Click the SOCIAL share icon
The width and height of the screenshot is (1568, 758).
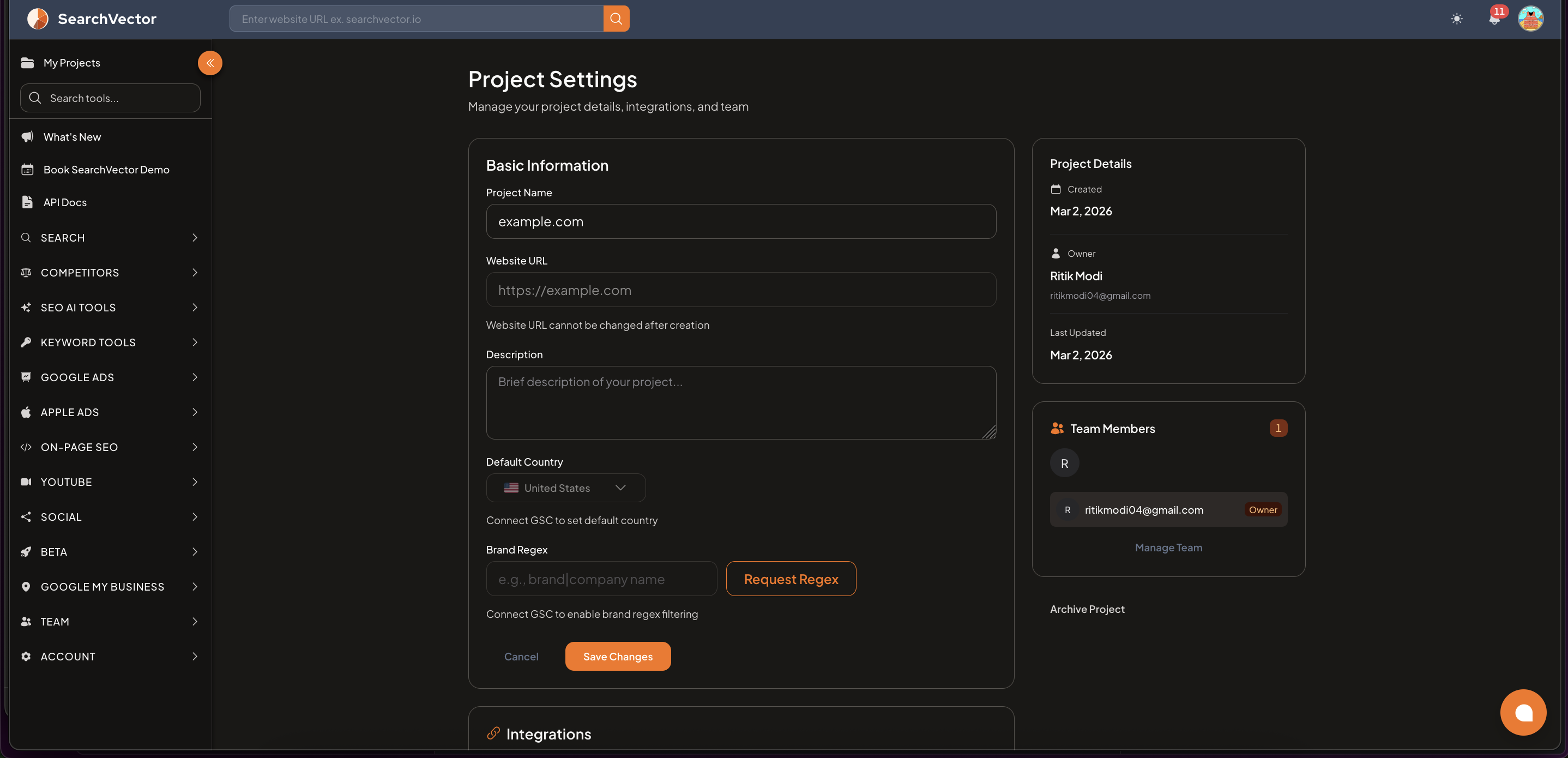[26, 517]
